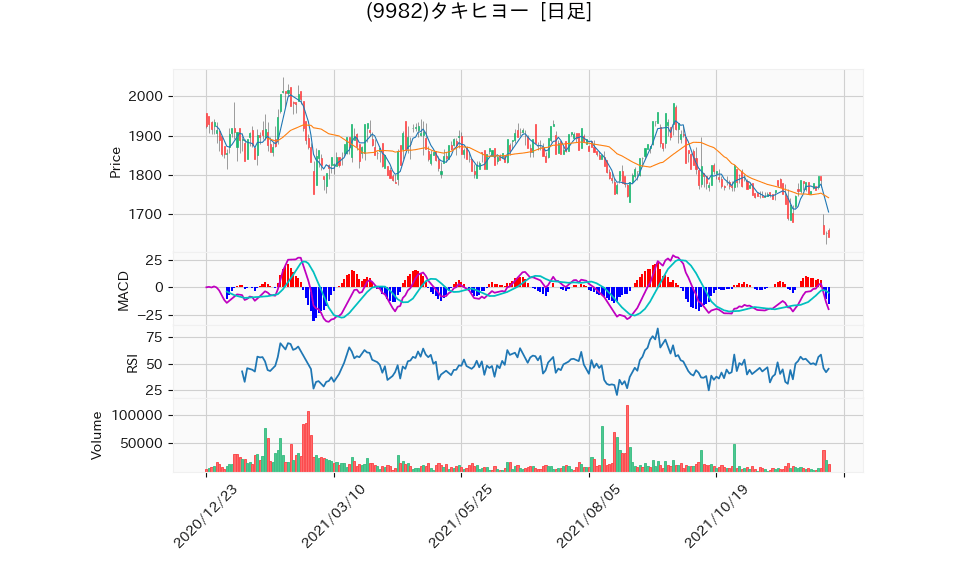Image resolution: width=958 pixels, height=575 pixels.
Task: Click the highest RSI peak above 75
Action: 657,329
